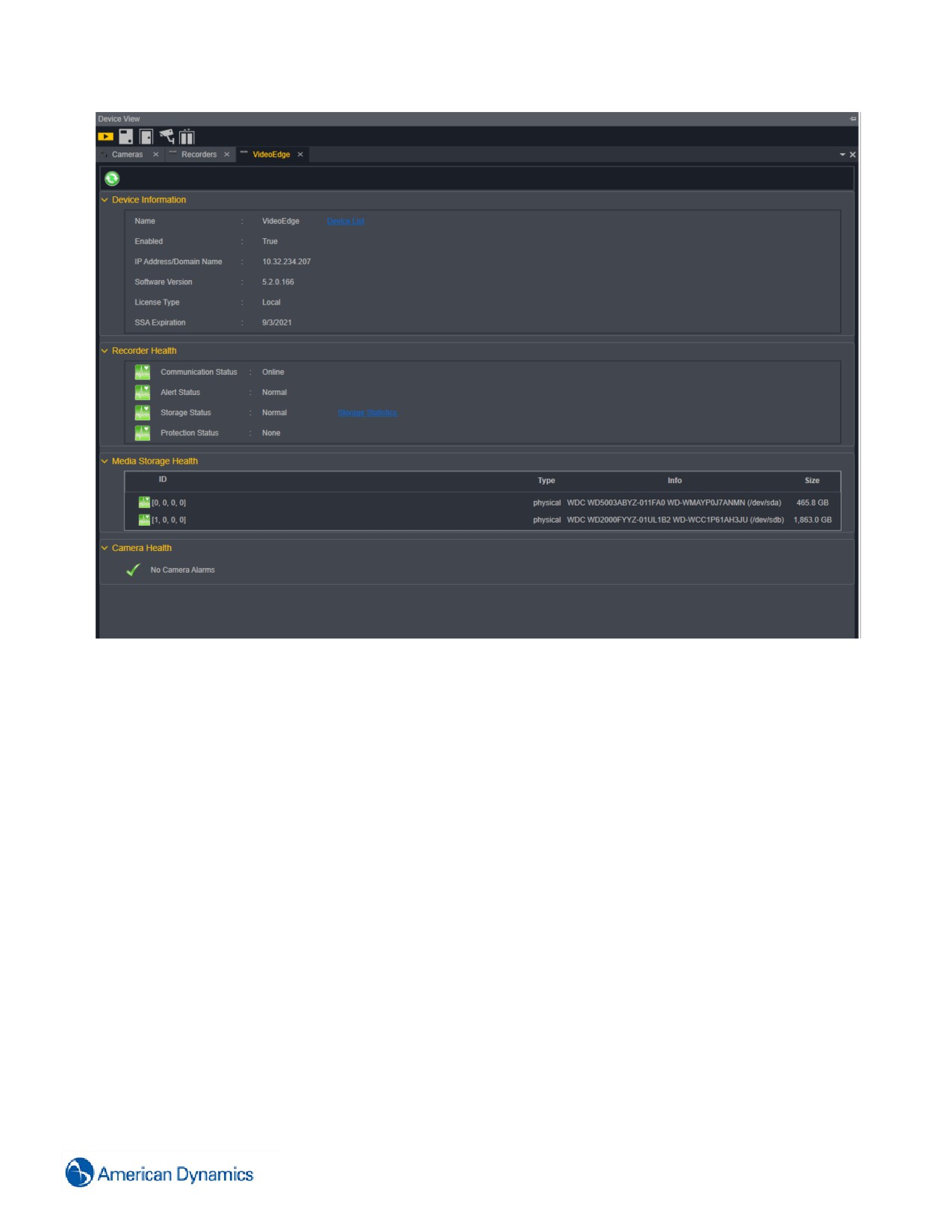Close the tab panel with the X
952x1232 pixels.
coord(853,155)
